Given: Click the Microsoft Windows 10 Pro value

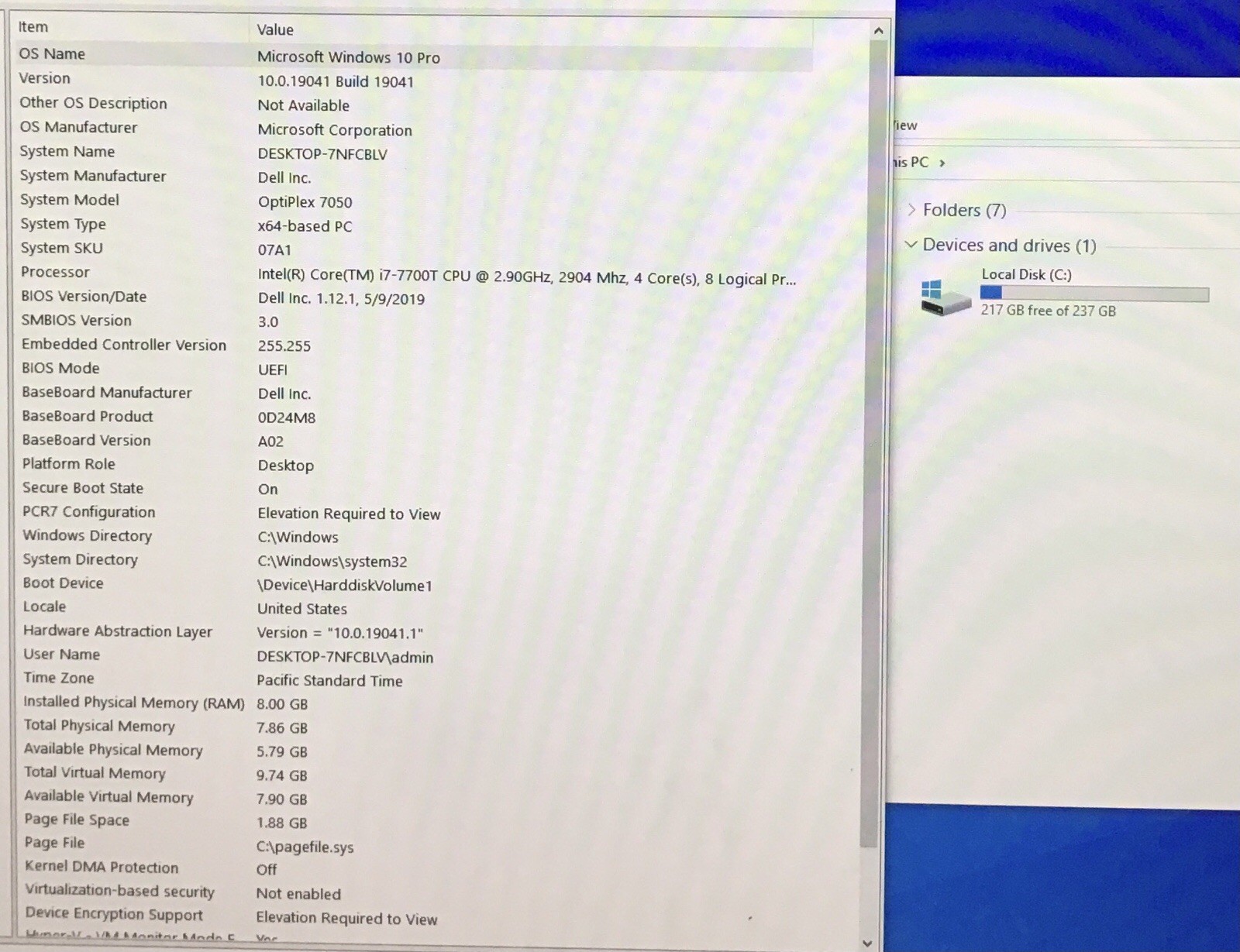Looking at the screenshot, I should pyautogui.click(x=349, y=57).
